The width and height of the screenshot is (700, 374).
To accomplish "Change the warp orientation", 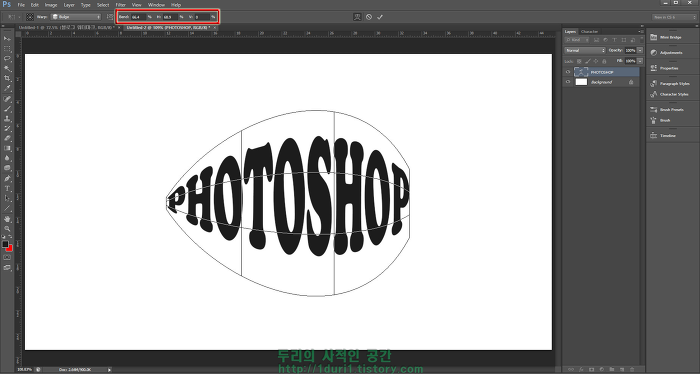I will [x=110, y=17].
